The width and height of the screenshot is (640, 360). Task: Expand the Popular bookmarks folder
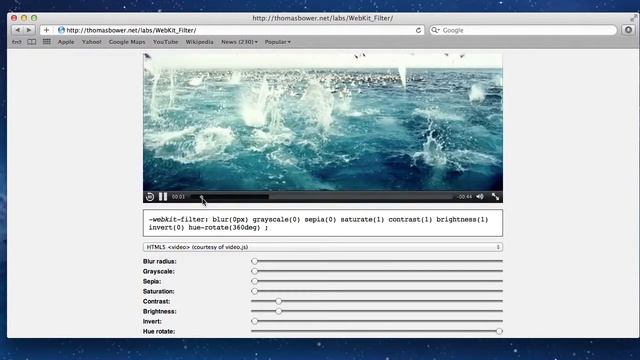pyautogui.click(x=278, y=42)
